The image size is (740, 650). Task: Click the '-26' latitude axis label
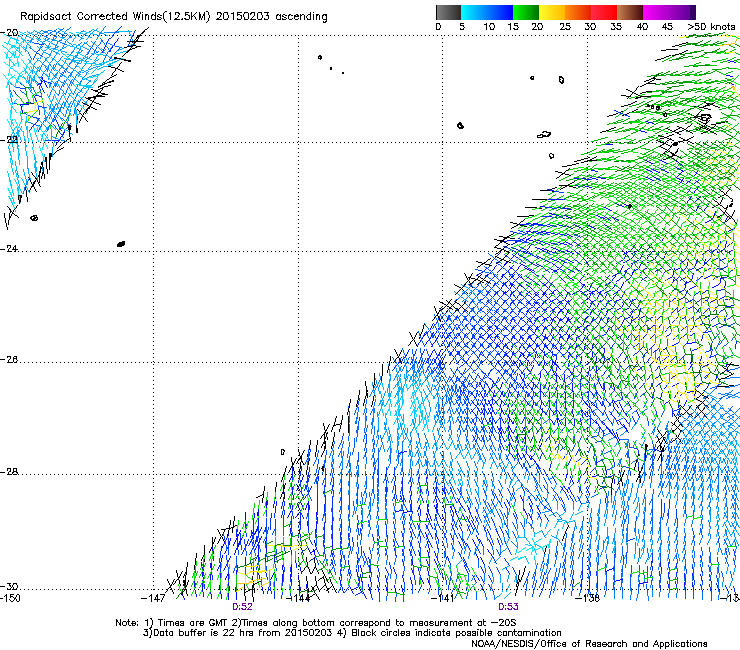[x=9, y=360]
